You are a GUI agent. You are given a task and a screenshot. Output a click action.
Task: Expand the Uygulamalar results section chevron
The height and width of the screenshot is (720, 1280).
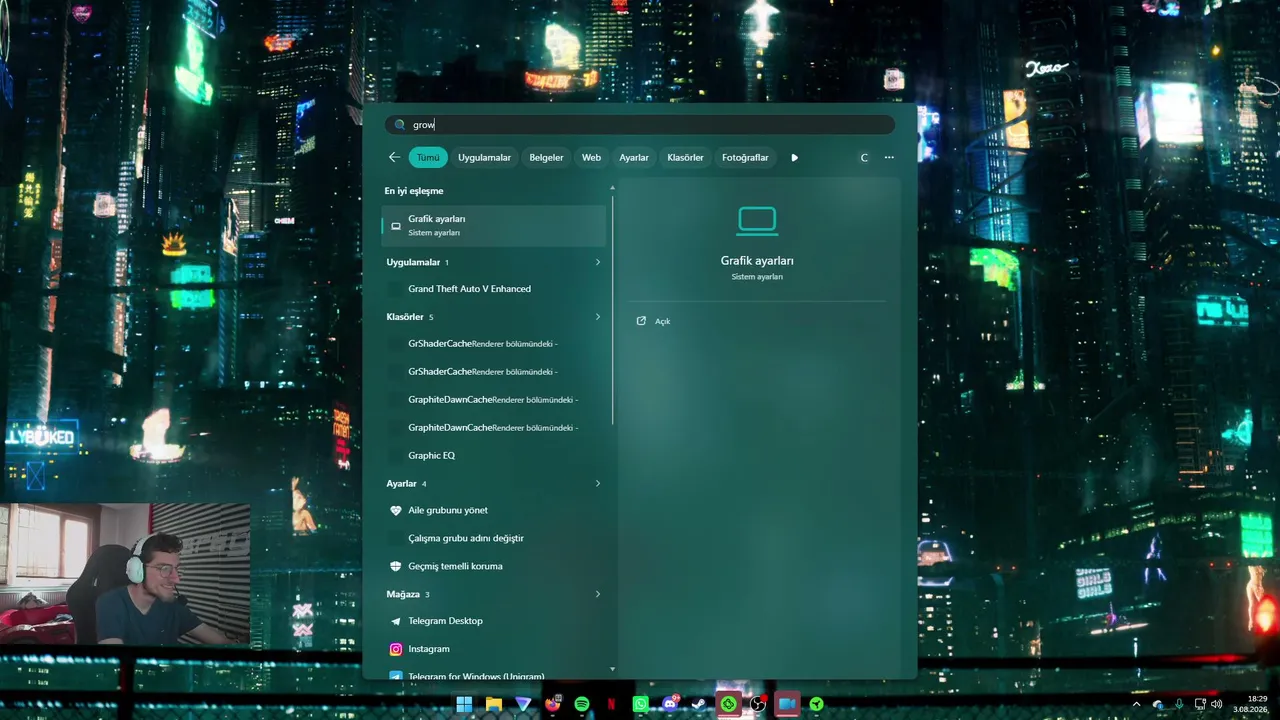598,262
